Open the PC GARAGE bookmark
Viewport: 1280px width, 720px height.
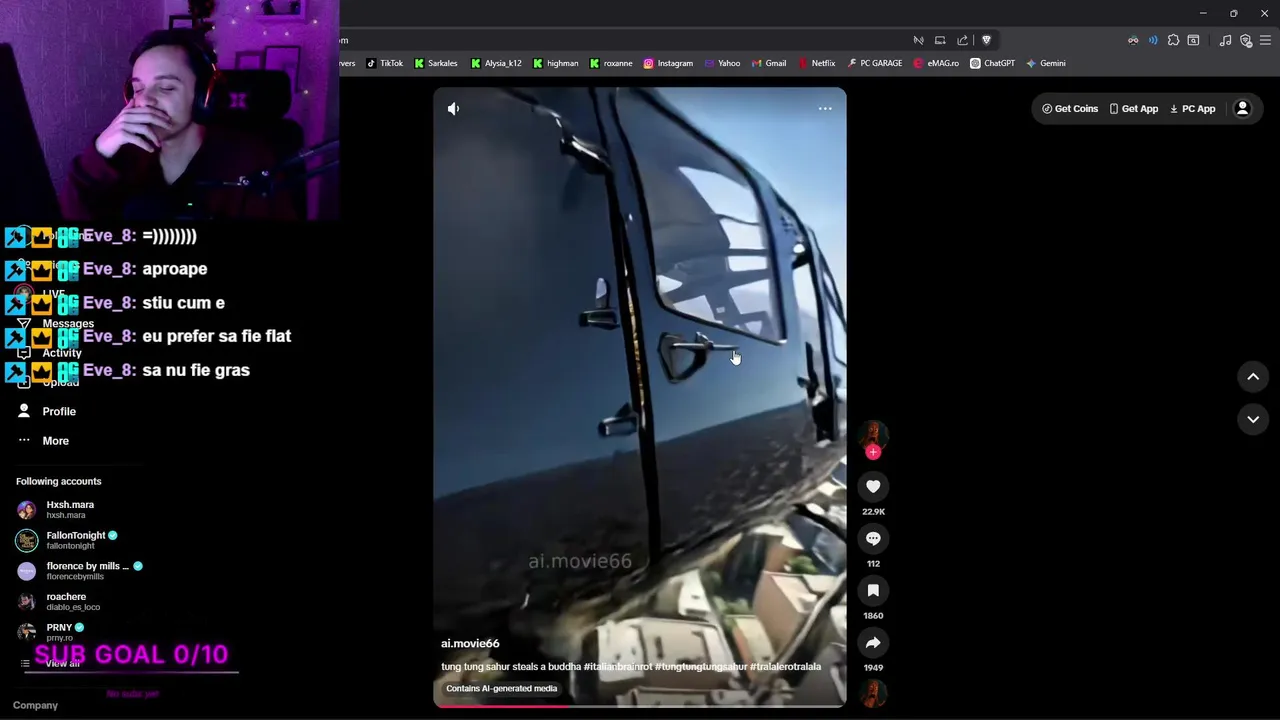[874, 63]
